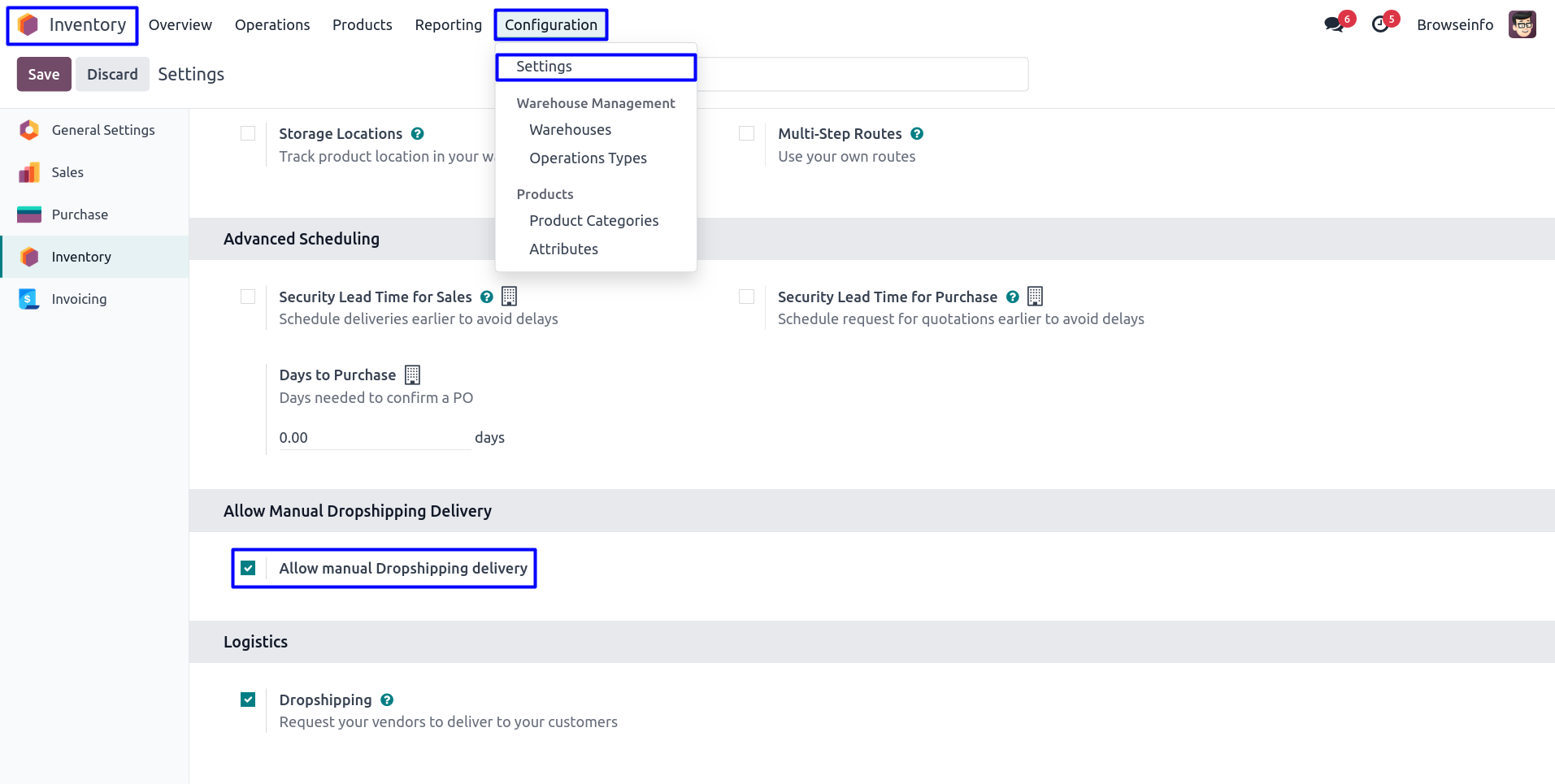Select Warehouses from the Configuration menu
1555x784 pixels.
click(570, 130)
